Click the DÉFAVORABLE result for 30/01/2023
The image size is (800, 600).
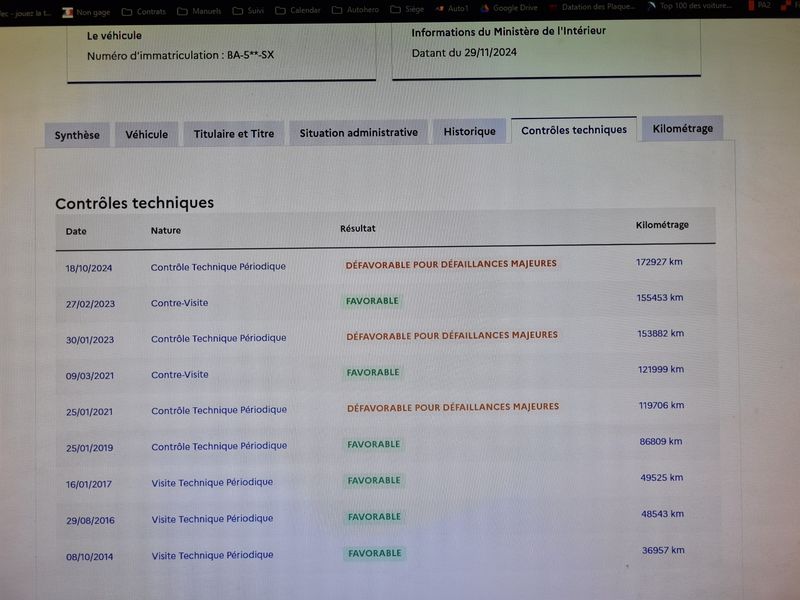(452, 336)
